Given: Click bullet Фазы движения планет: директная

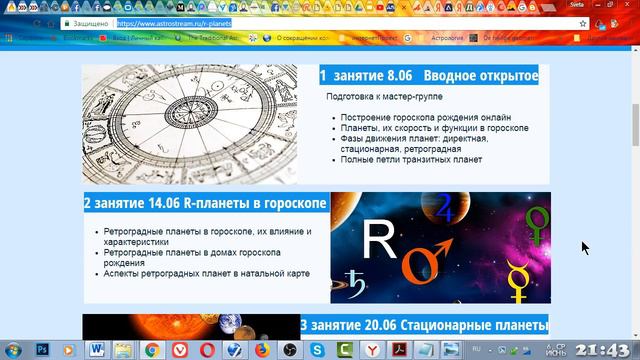Looking at the screenshot, I should (414, 144).
